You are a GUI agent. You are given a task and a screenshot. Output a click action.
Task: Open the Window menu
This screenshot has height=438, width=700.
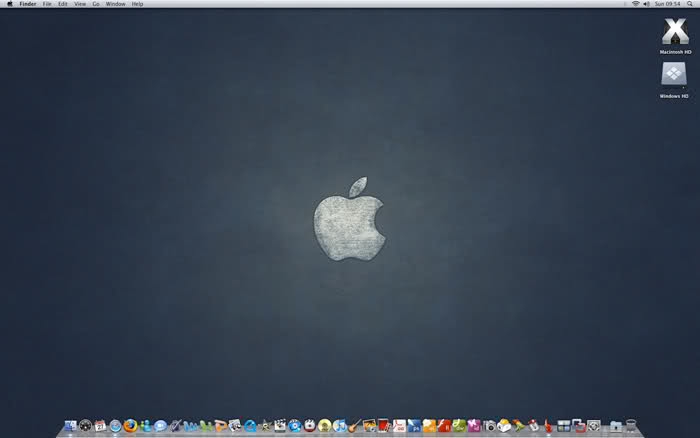point(115,4)
